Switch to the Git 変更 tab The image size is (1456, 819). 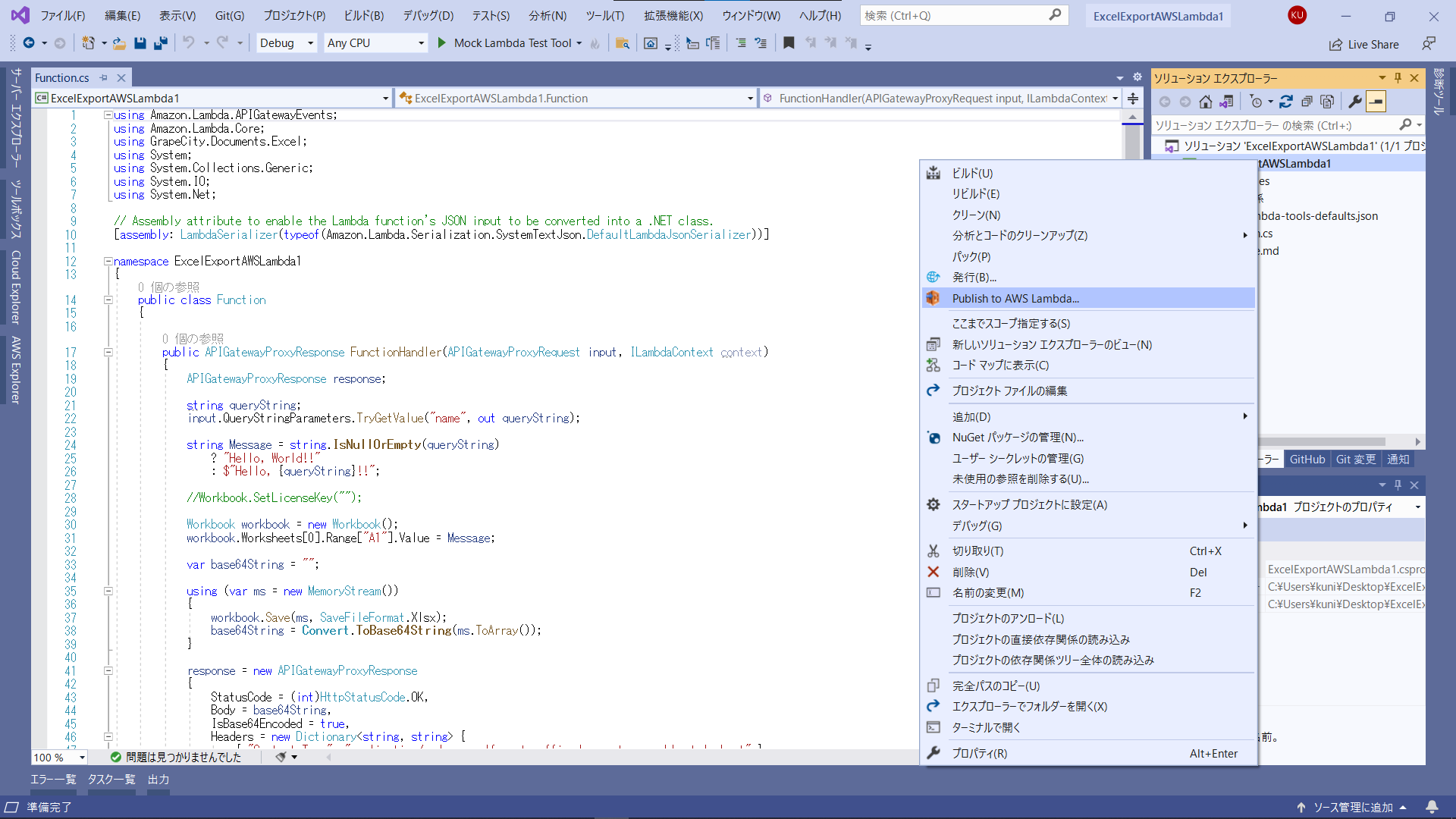click(x=1356, y=460)
